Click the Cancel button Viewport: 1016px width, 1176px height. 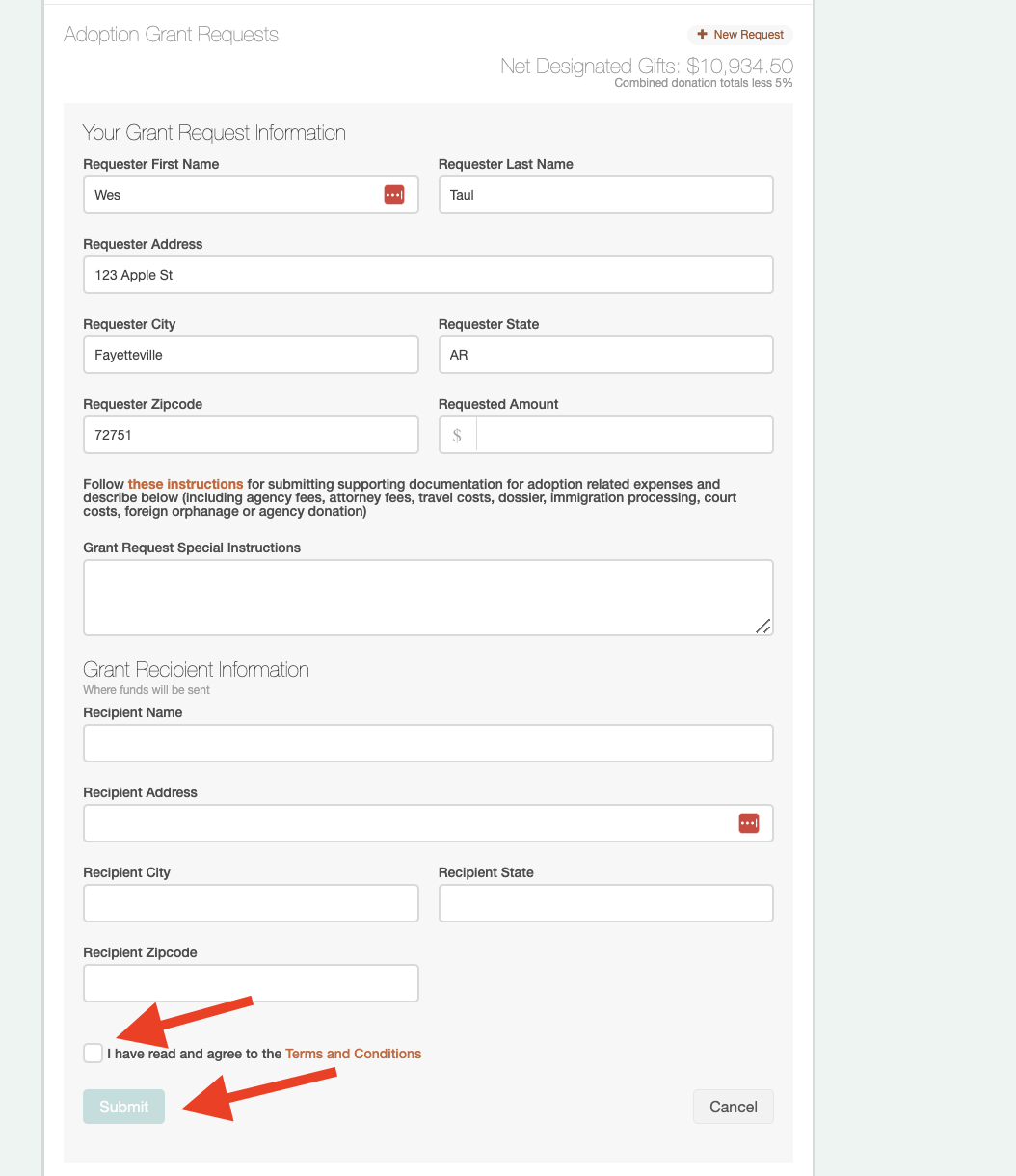tap(733, 1107)
